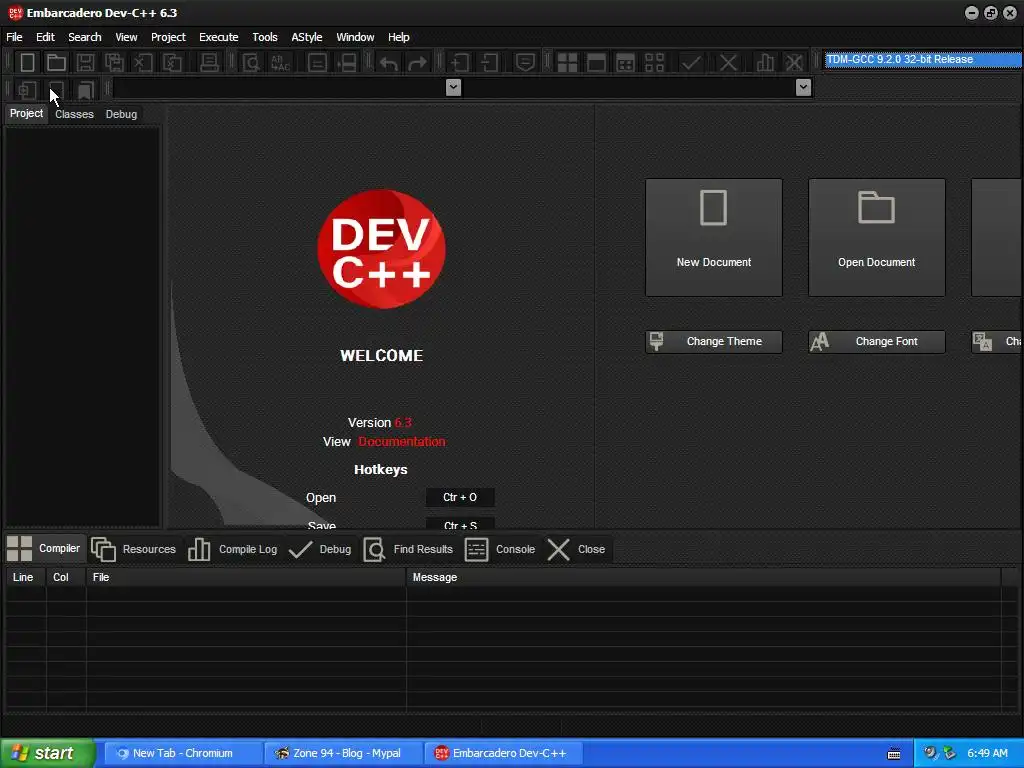
Task: Open the File menu
Action: [14, 37]
